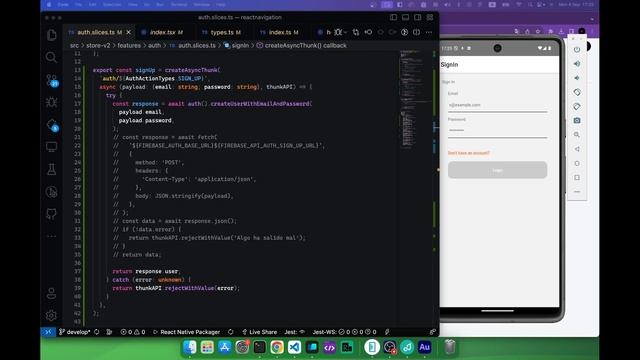This screenshot has height=360, width=640.
Task: Open the Accounts menu icon
Action: 51,293
